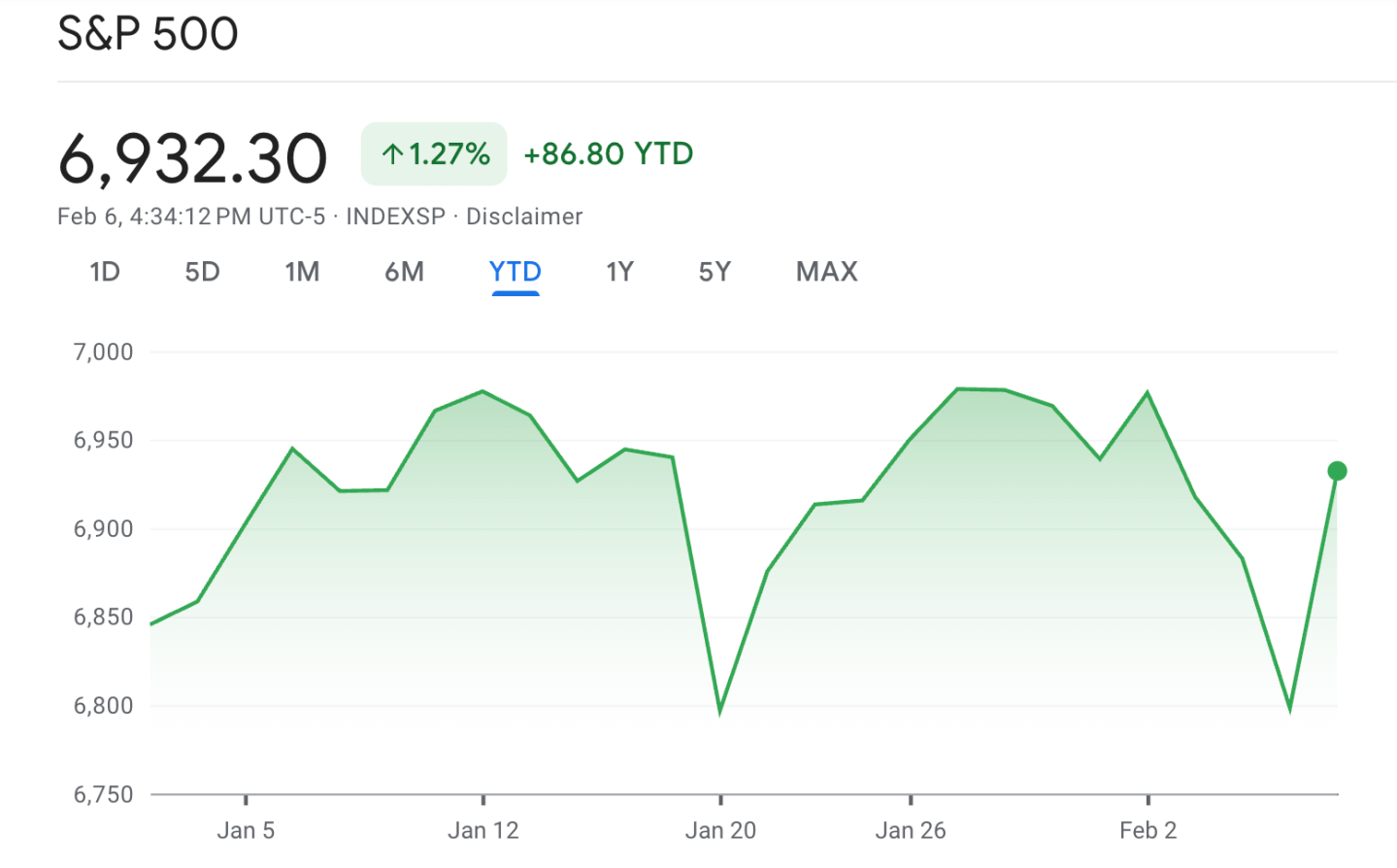
Task: Click the 1.27% gain badge
Action: point(434,154)
